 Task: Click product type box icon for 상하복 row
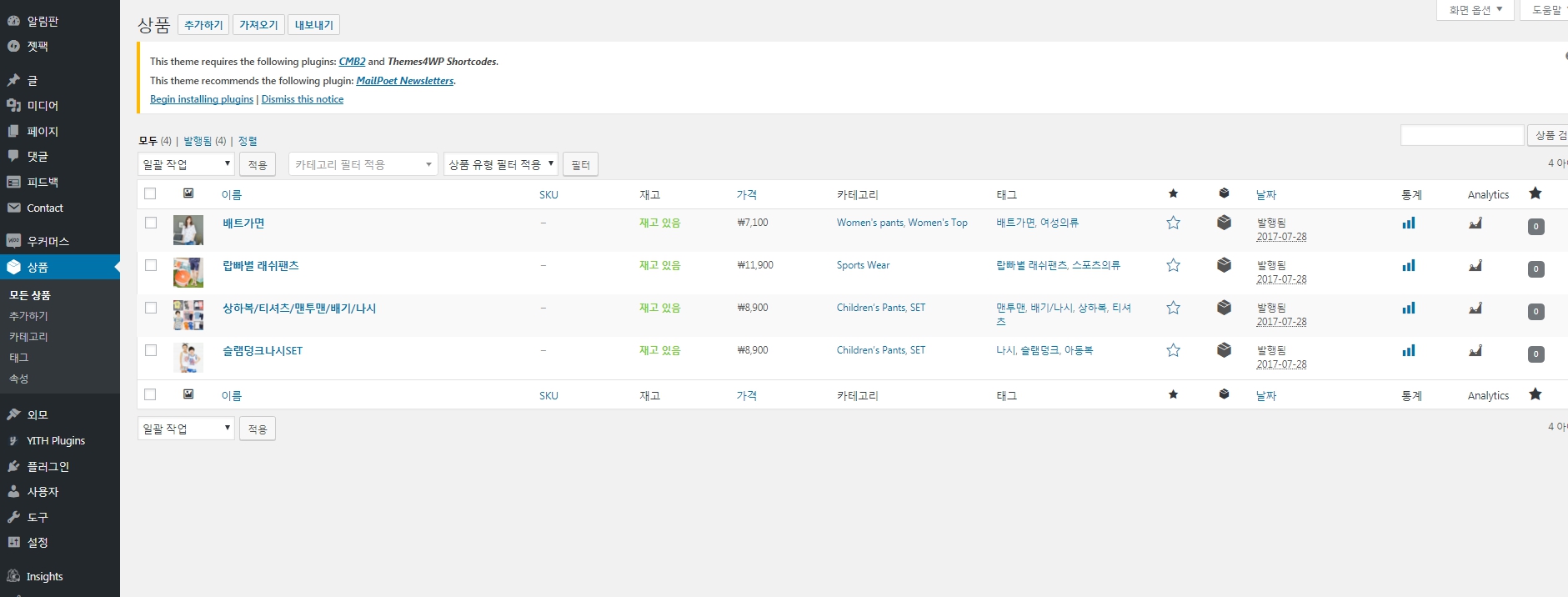click(1224, 308)
